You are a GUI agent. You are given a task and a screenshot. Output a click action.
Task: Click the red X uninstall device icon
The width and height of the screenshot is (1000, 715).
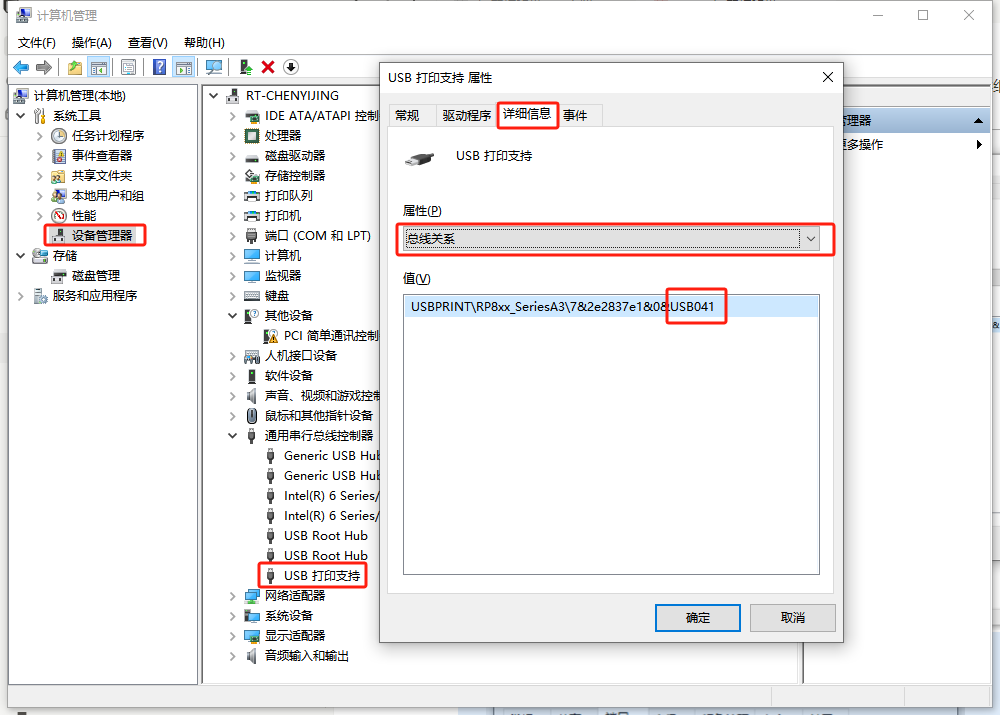click(268, 67)
